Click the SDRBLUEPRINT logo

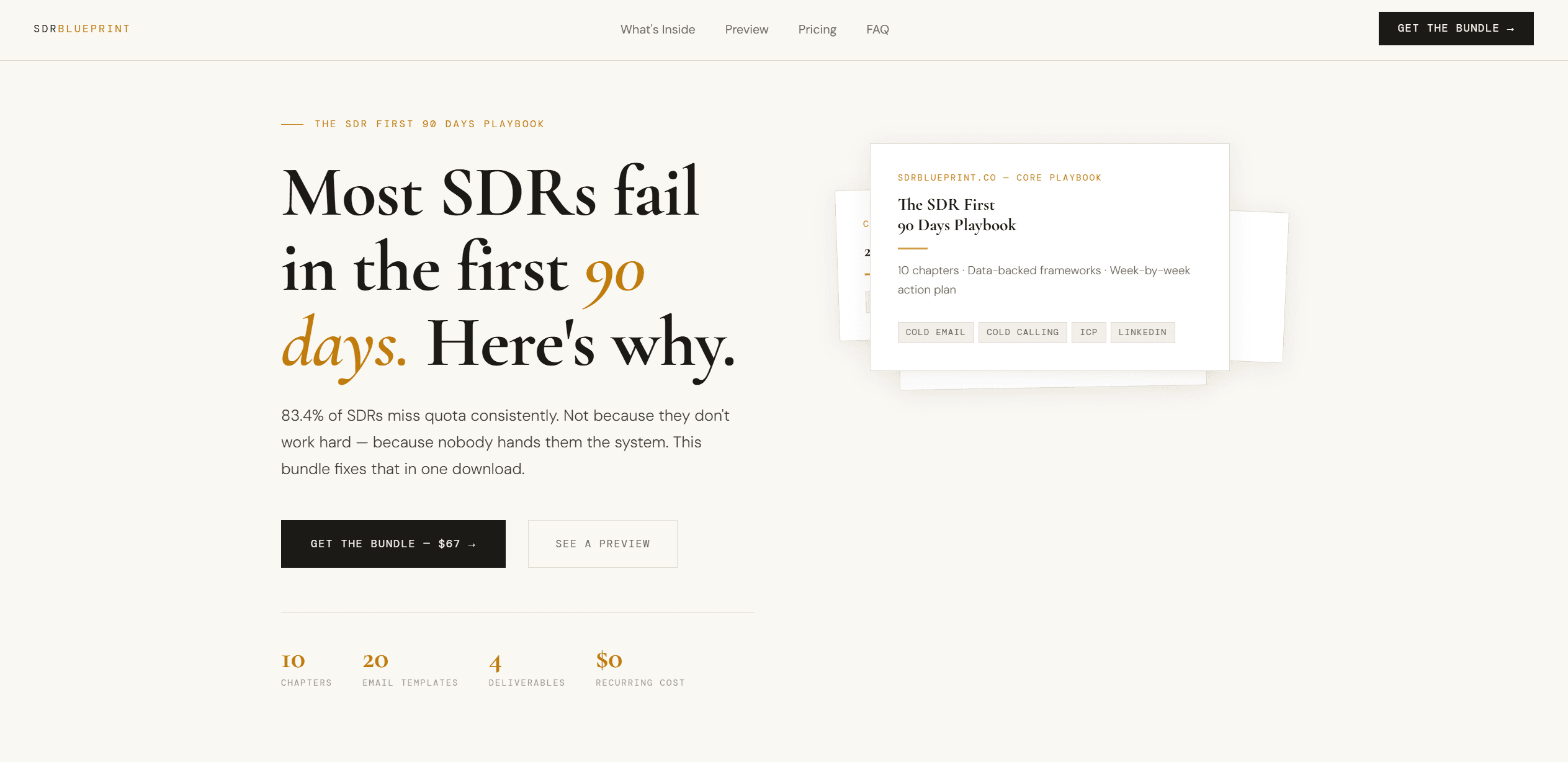tap(81, 29)
